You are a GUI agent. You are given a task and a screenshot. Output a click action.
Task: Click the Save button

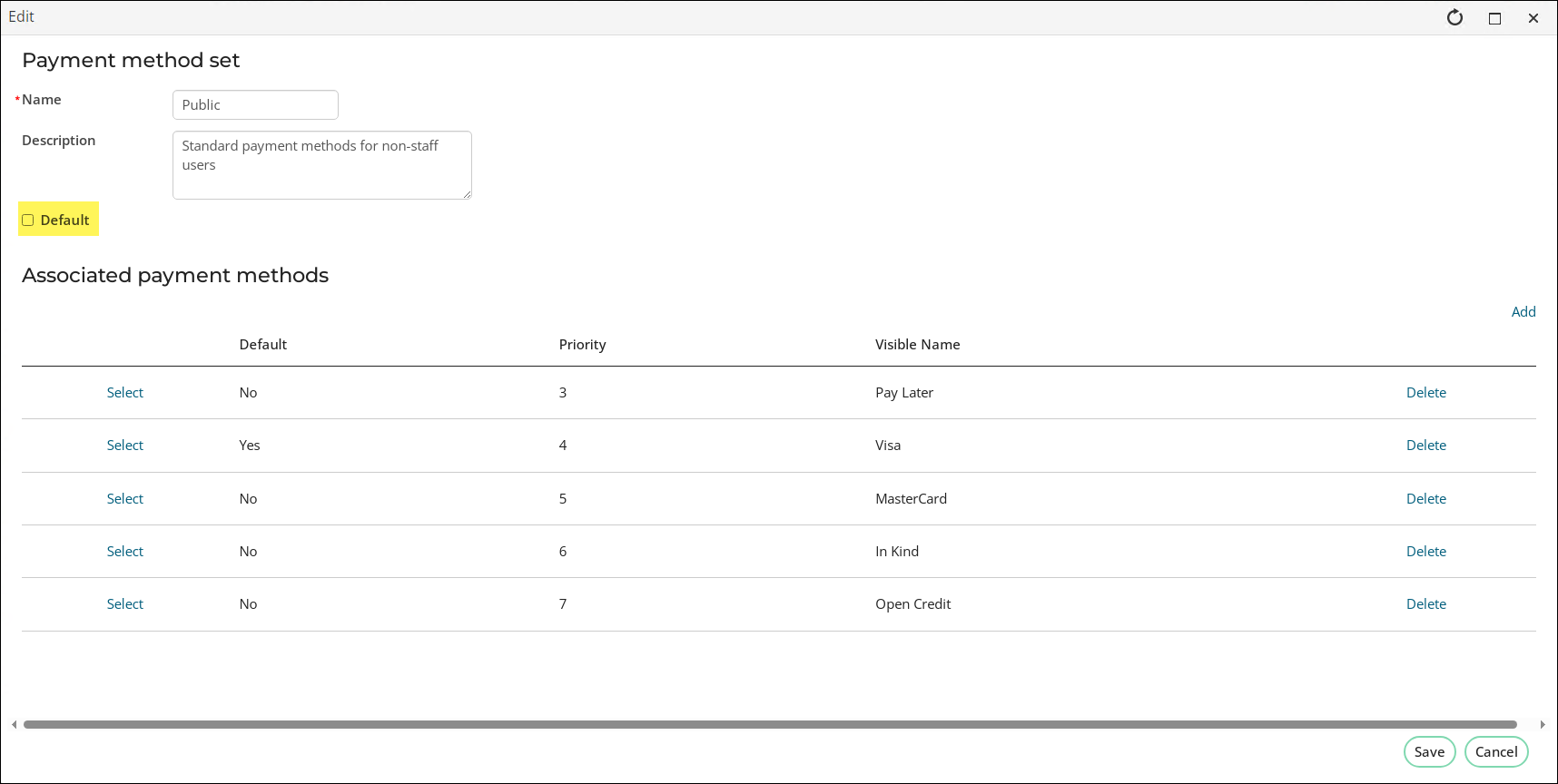1430,751
